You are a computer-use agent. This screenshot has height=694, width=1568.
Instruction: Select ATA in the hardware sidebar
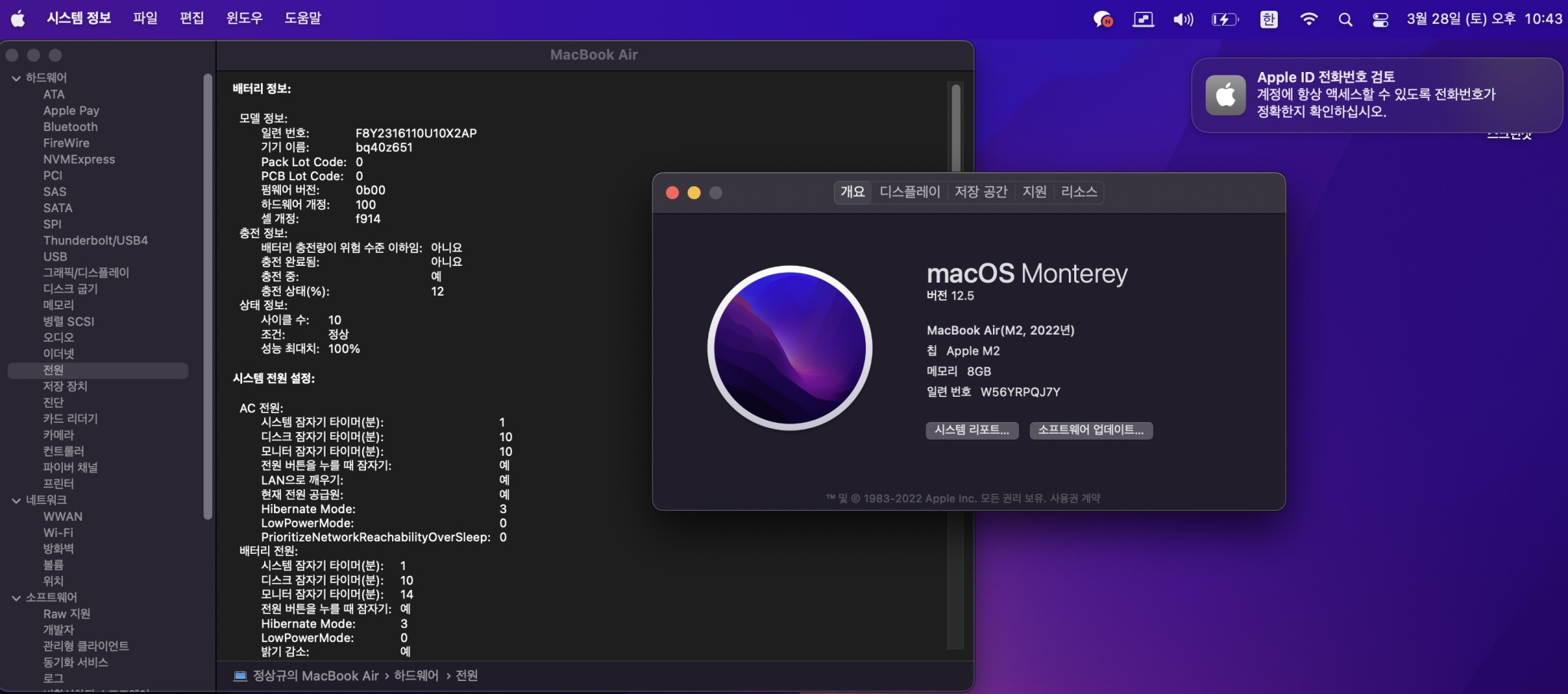pos(54,95)
